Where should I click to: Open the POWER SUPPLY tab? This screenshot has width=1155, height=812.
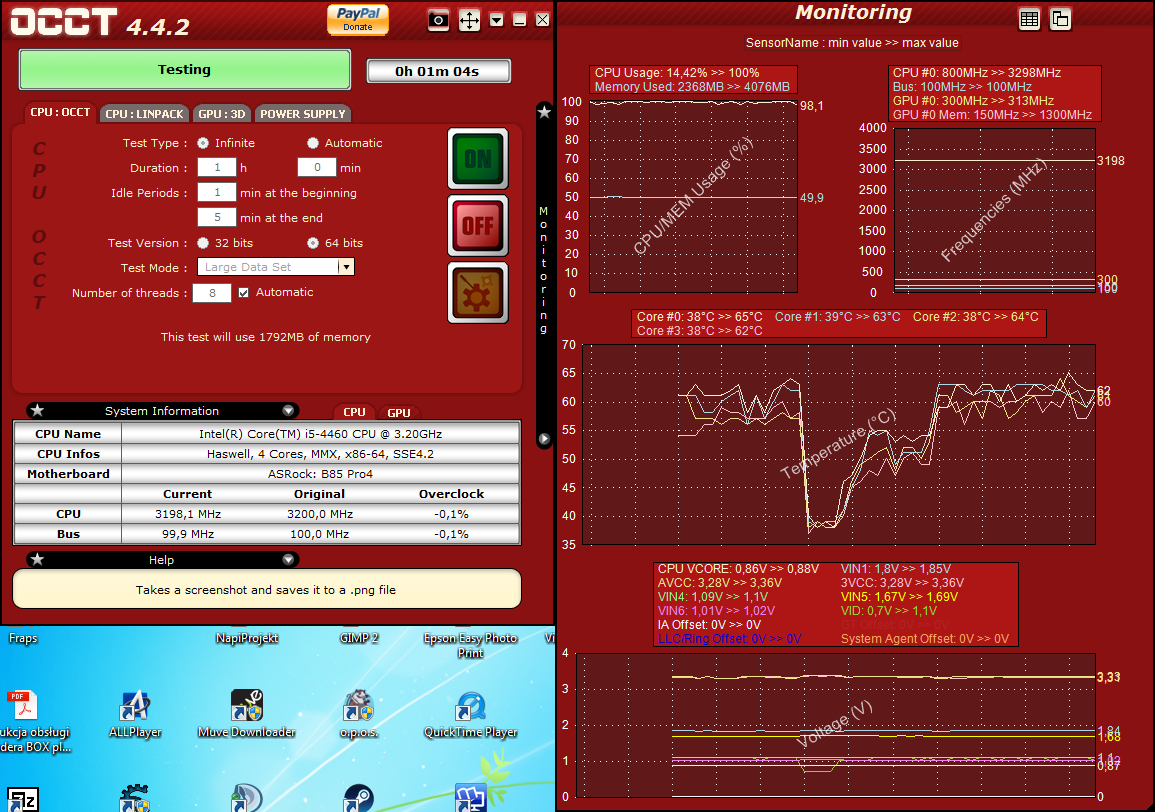pyautogui.click(x=303, y=113)
